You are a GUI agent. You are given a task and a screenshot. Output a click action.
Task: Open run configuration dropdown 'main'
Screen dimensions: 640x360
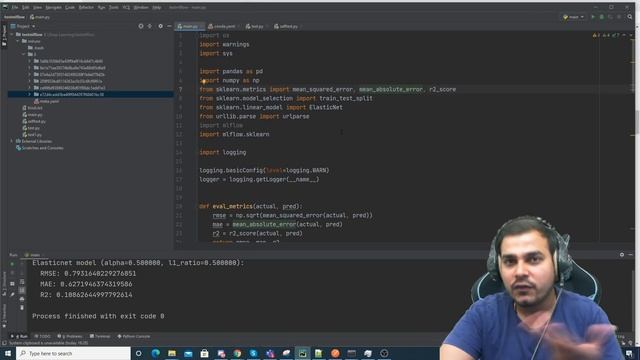click(x=573, y=17)
